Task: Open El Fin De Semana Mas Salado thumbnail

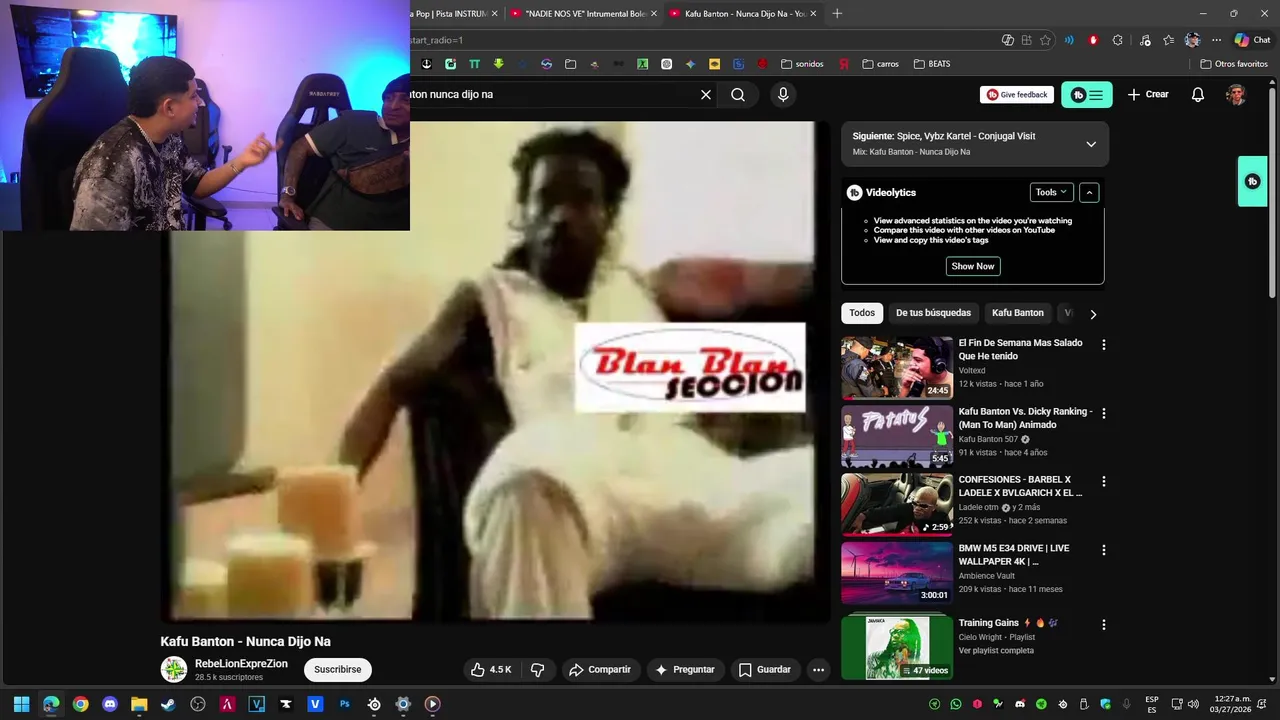Action: click(897, 368)
